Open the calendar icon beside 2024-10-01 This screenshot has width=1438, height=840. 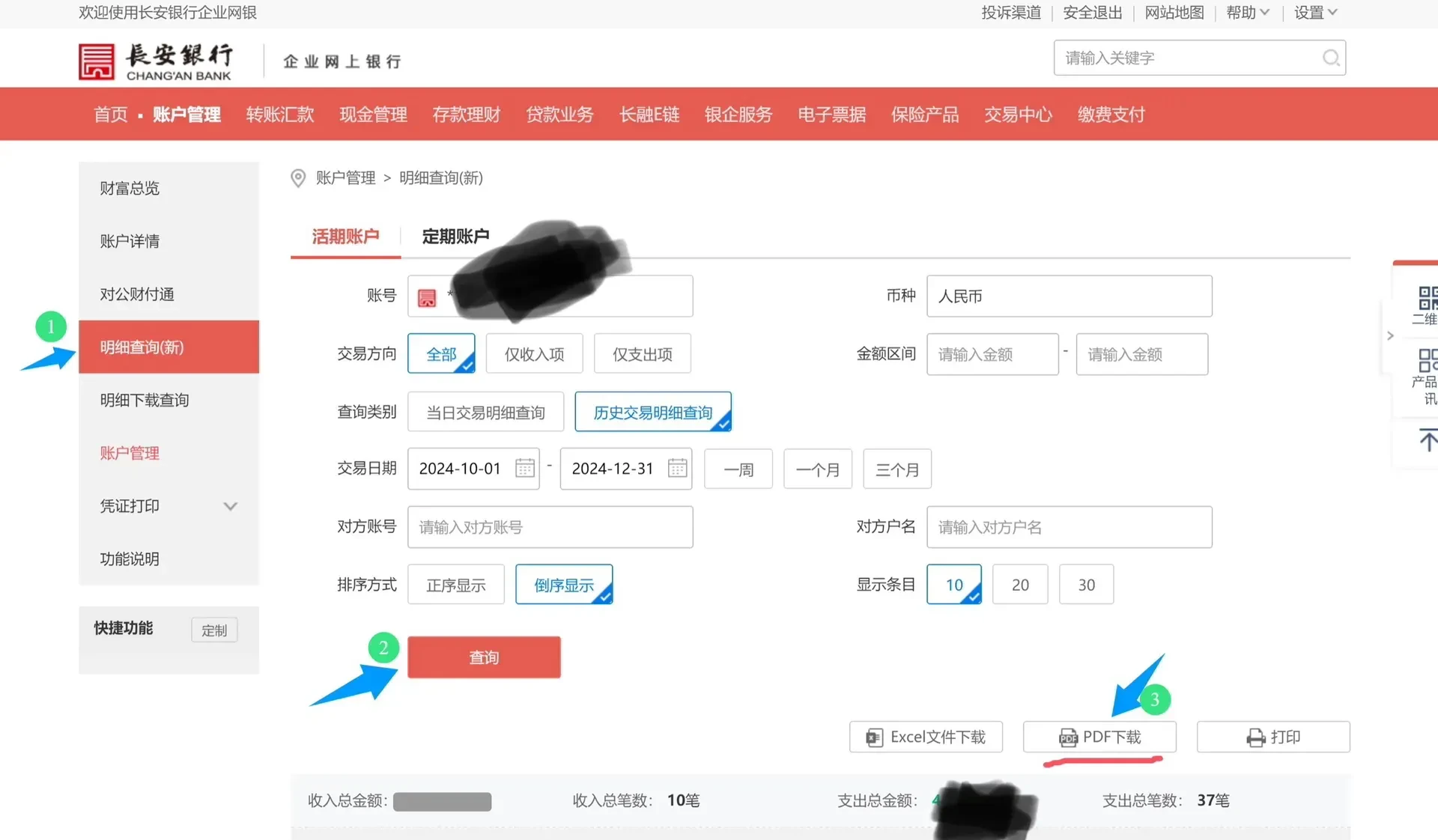pyautogui.click(x=524, y=467)
